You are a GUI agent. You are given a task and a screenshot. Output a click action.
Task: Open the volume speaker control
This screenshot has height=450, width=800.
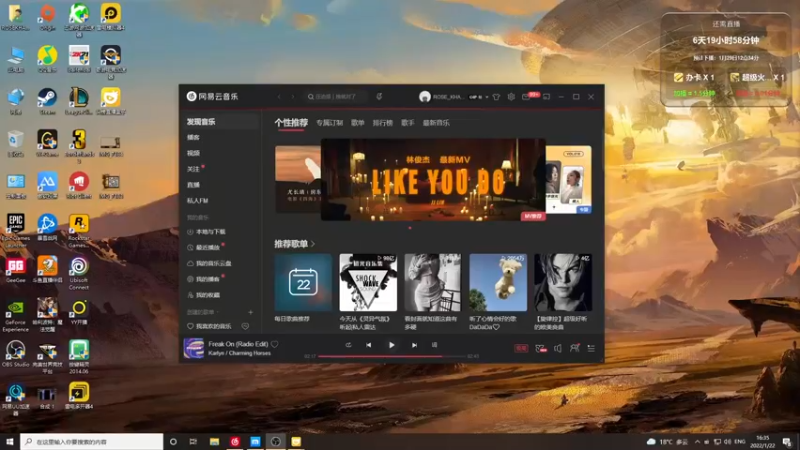(x=558, y=348)
